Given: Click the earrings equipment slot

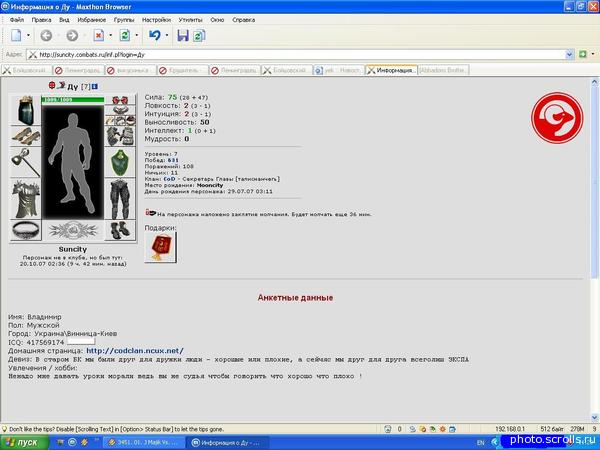Looking at the screenshot, I should coord(120,100).
